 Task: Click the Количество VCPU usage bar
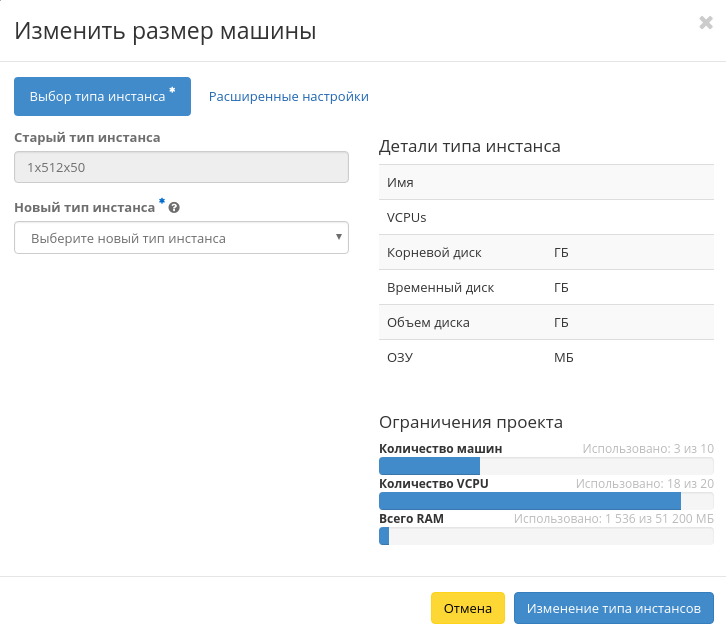pyautogui.click(x=546, y=501)
